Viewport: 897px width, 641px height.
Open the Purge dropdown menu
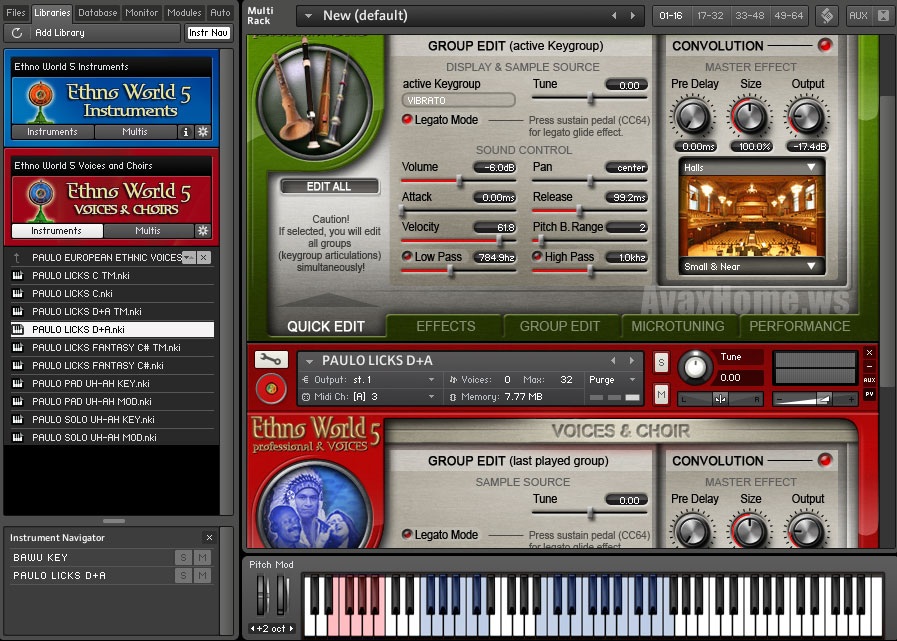pos(632,379)
